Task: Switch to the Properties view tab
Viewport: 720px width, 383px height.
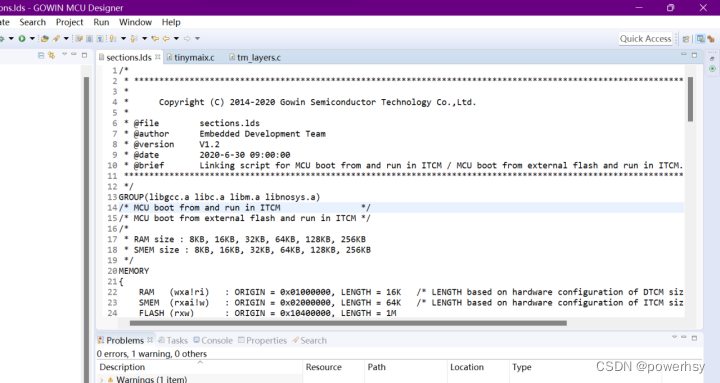Action: tap(262, 340)
